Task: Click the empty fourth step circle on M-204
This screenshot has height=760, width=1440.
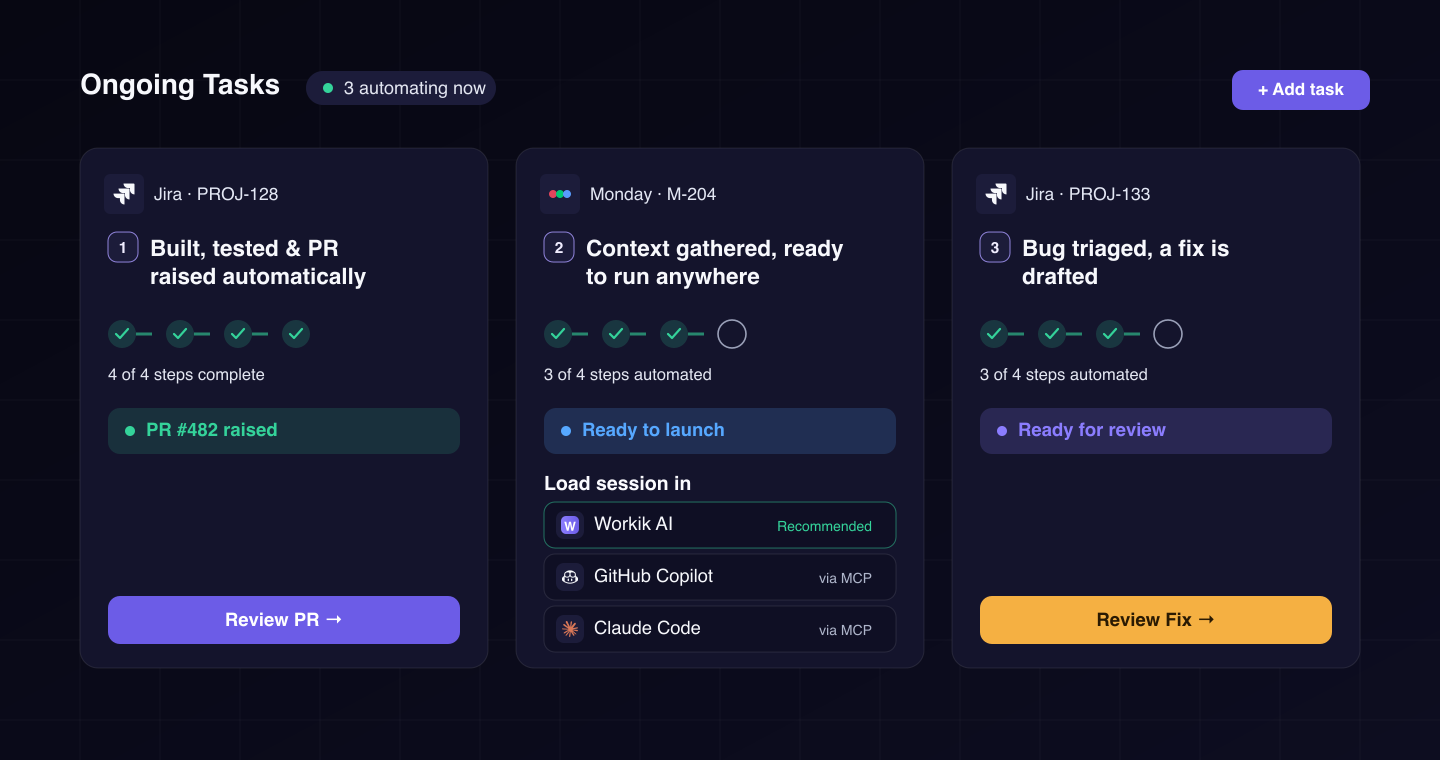Action: [x=732, y=334]
